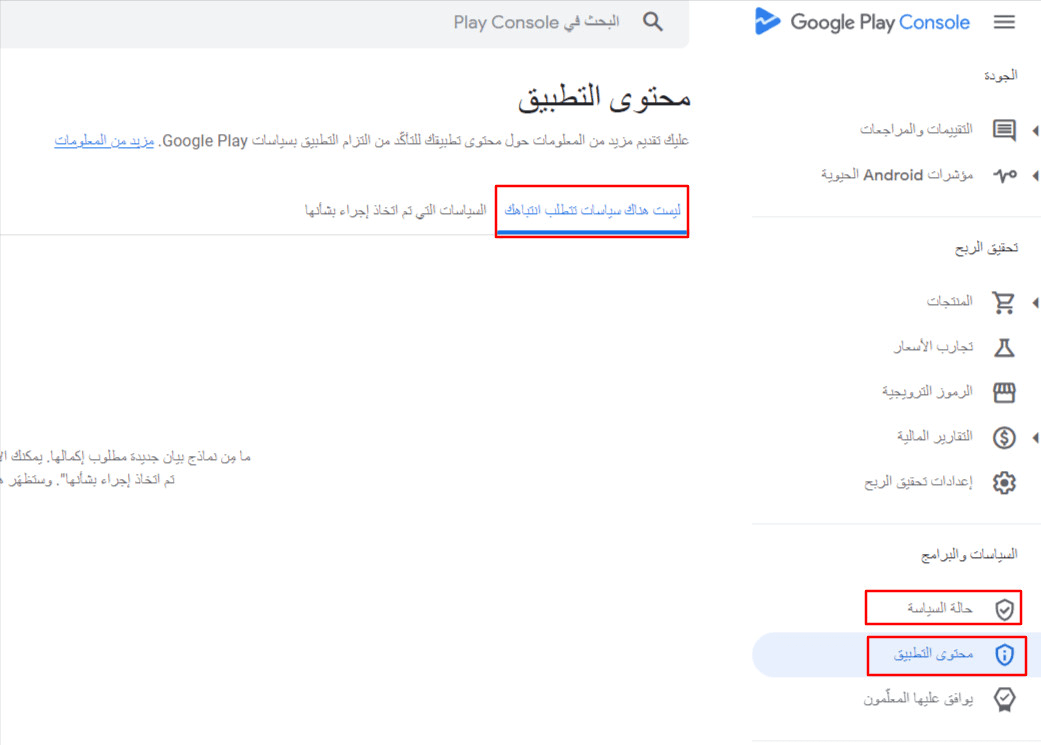The height and width of the screenshot is (745, 1041).
Task: Click the teacher approved badge icon
Action: 1004,699
